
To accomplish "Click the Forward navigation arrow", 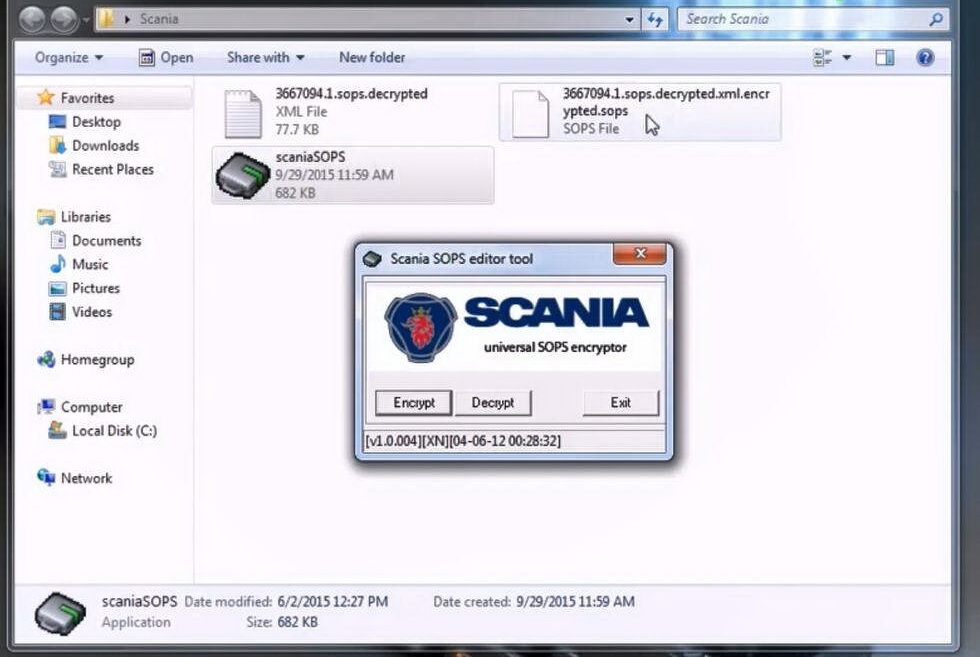I will pyautogui.click(x=64, y=19).
